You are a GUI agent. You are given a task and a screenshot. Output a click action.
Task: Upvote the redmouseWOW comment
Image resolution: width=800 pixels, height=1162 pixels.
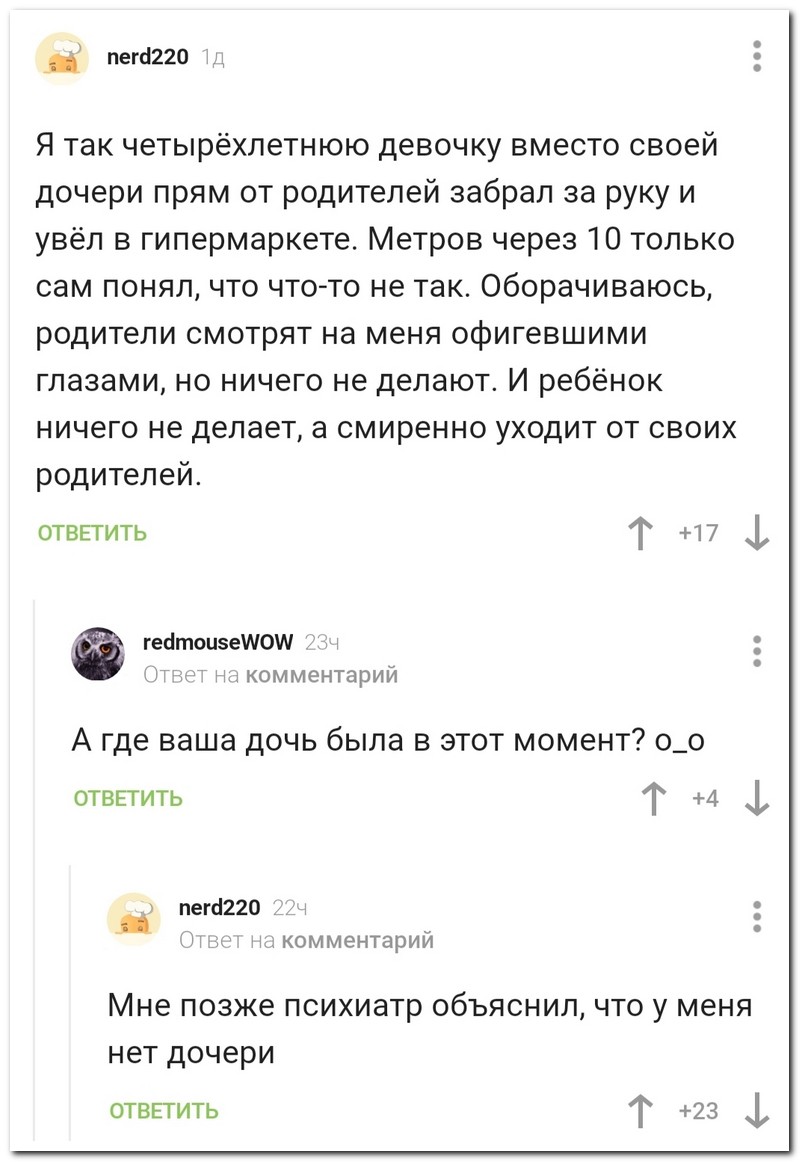[656, 799]
